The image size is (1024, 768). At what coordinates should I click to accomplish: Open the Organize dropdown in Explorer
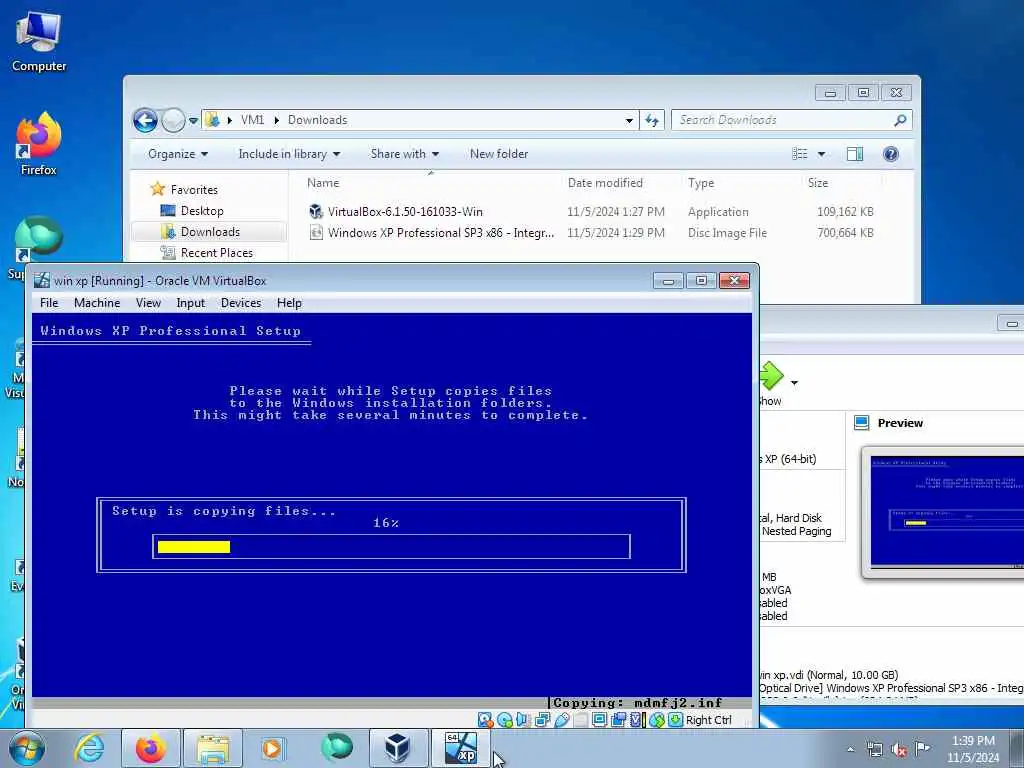pos(178,154)
